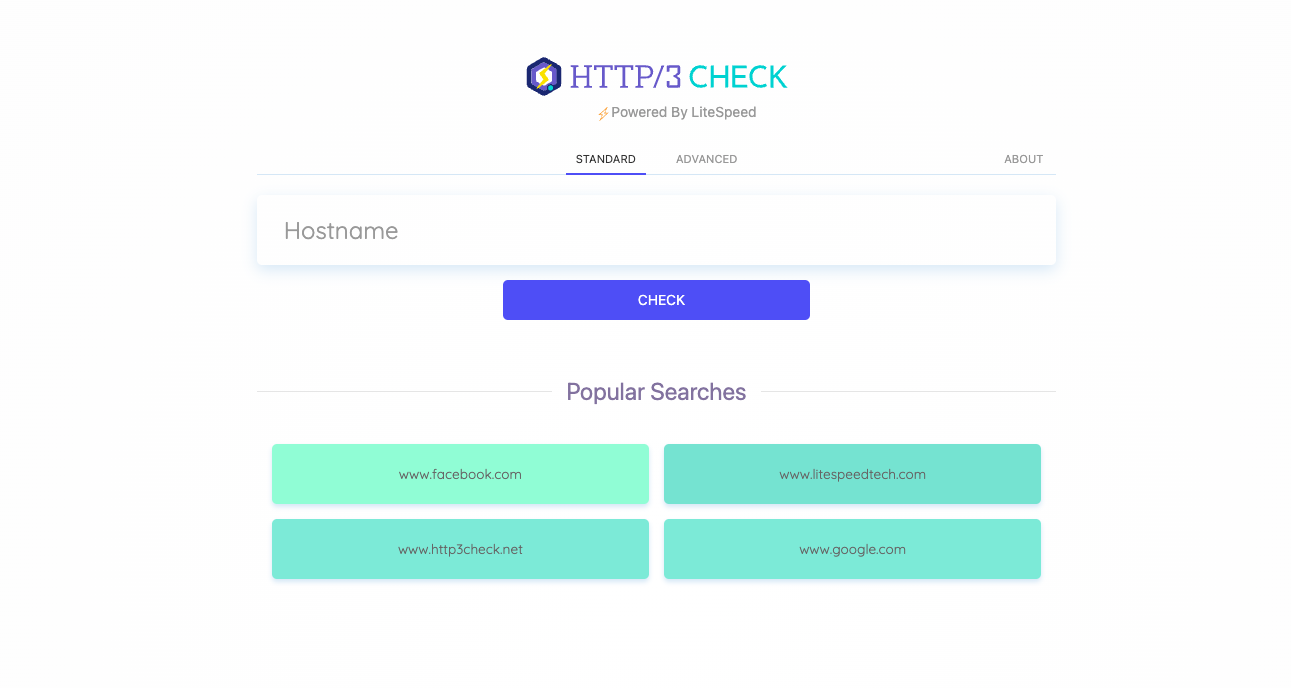Select the www.litespeedtech.com popular search
Screen dimensions: 1291x688
click(x=852, y=474)
